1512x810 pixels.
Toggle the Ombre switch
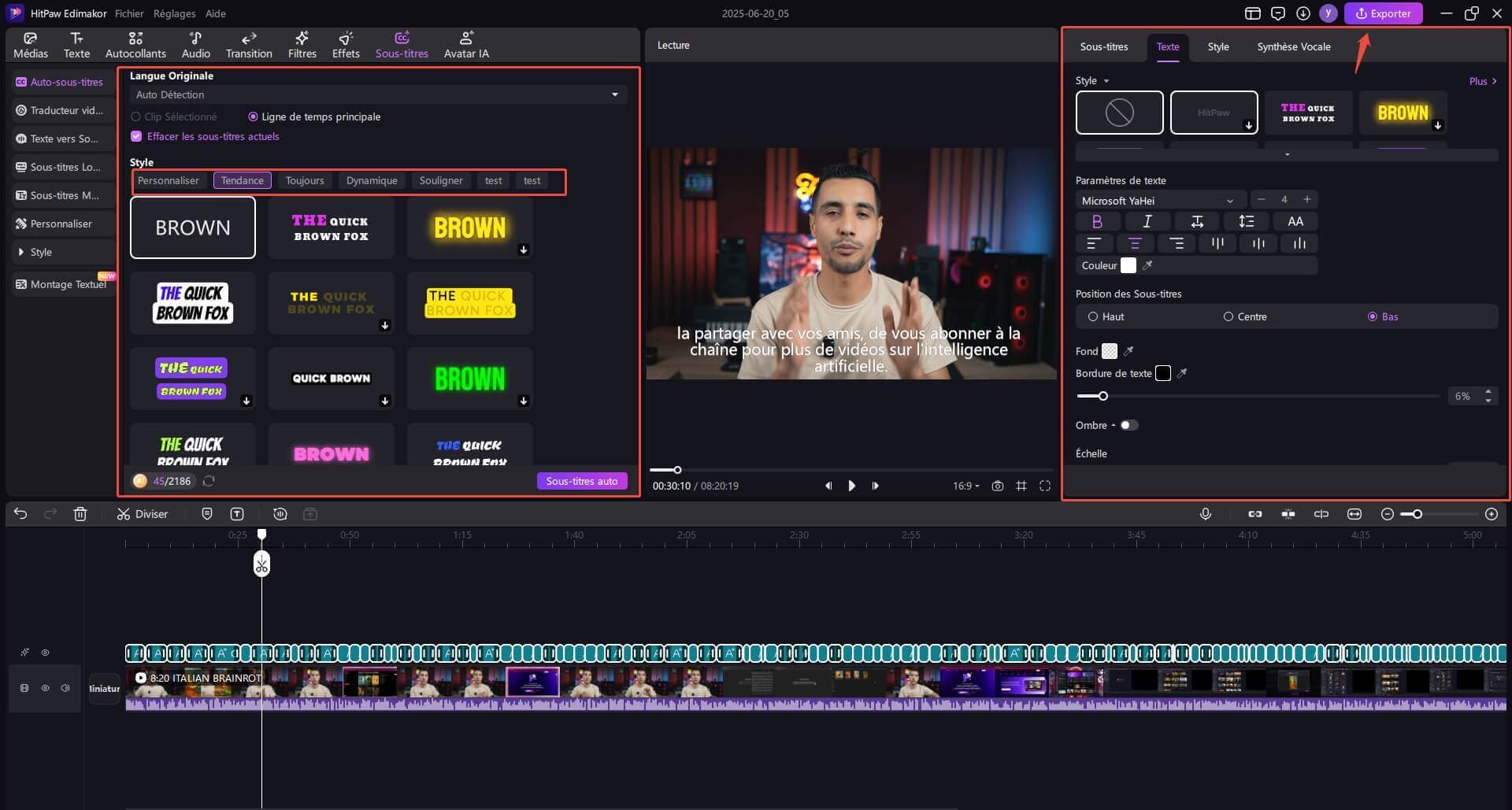(1129, 425)
